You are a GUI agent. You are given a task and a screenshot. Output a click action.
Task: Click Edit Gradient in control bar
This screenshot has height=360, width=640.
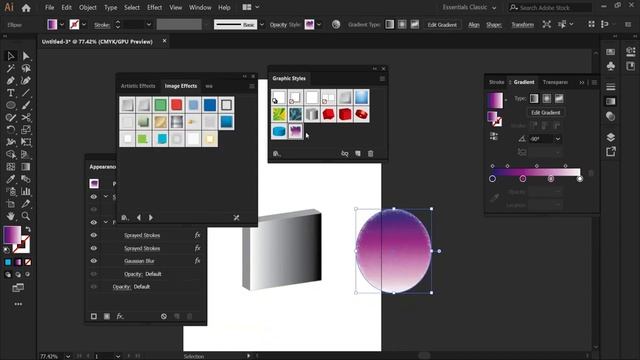(442, 24)
